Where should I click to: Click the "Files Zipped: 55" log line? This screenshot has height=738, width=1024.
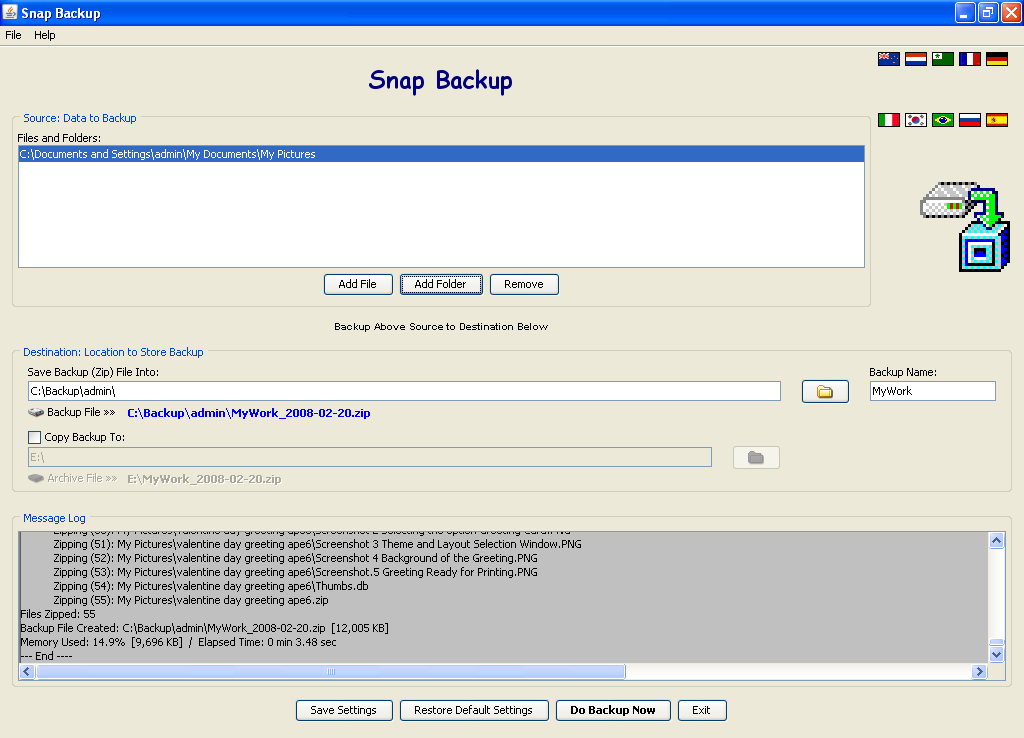tap(58, 614)
